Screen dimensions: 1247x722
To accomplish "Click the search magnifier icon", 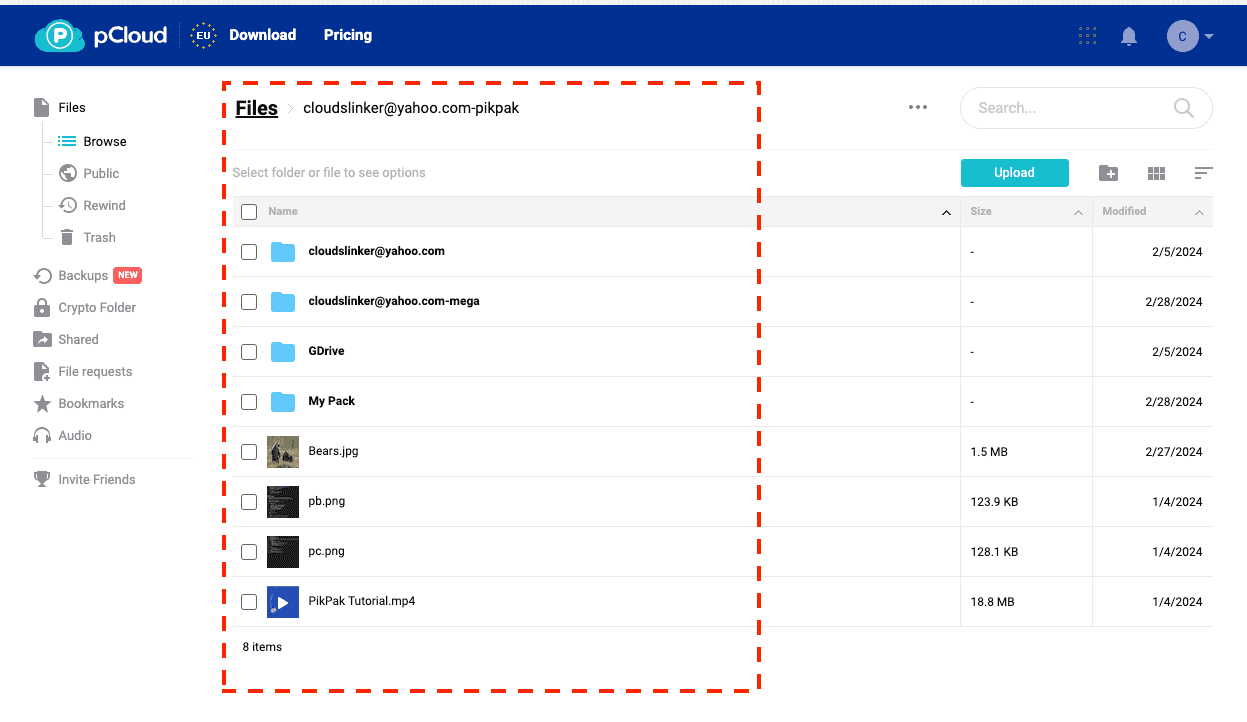I will (1183, 108).
